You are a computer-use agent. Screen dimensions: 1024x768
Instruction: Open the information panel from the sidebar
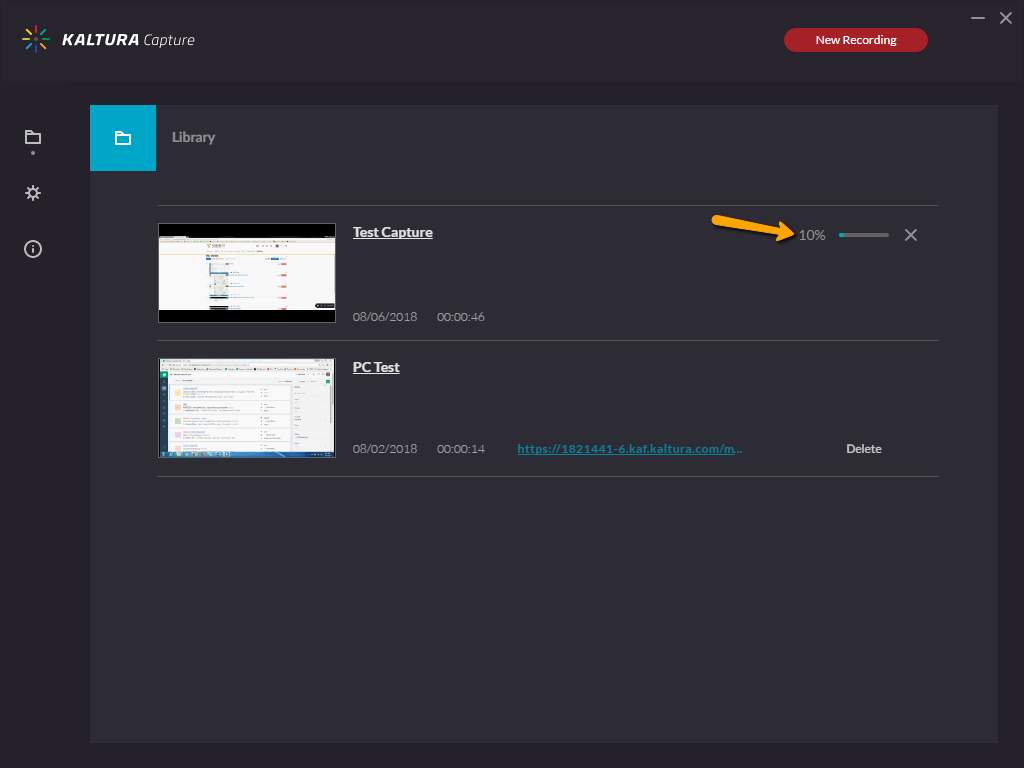tap(32, 248)
